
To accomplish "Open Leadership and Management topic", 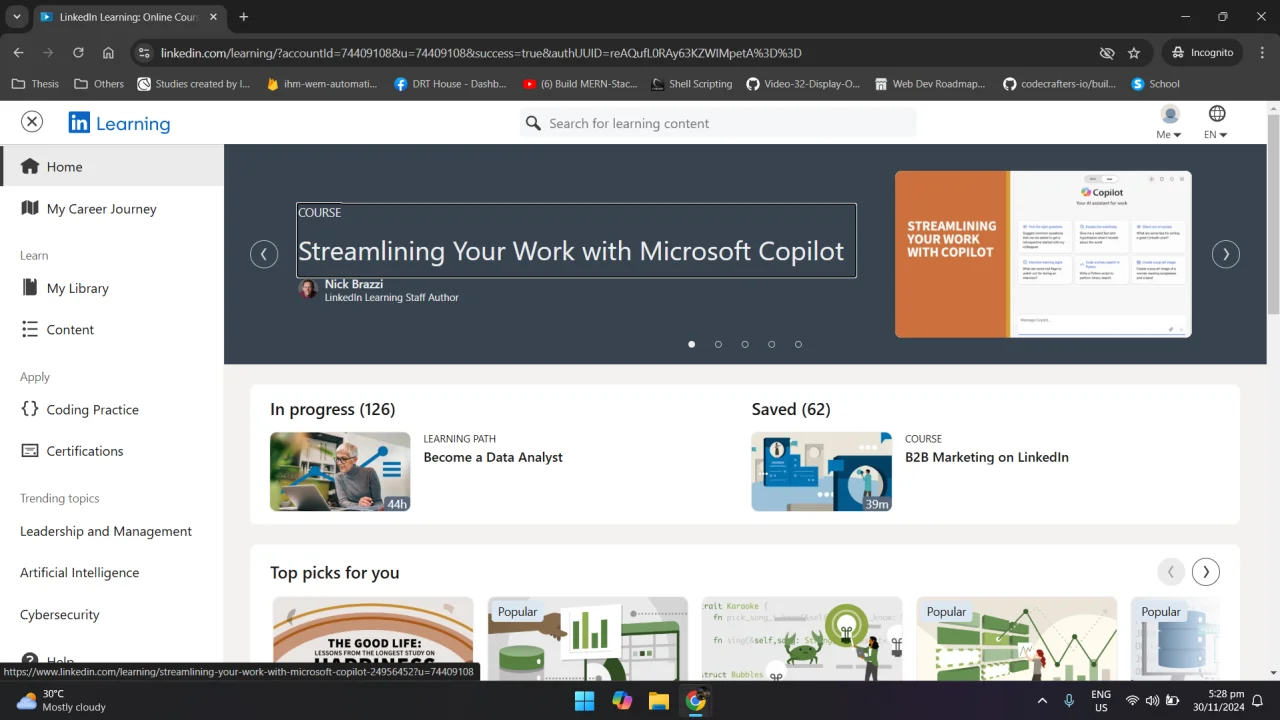I will pyautogui.click(x=106, y=531).
